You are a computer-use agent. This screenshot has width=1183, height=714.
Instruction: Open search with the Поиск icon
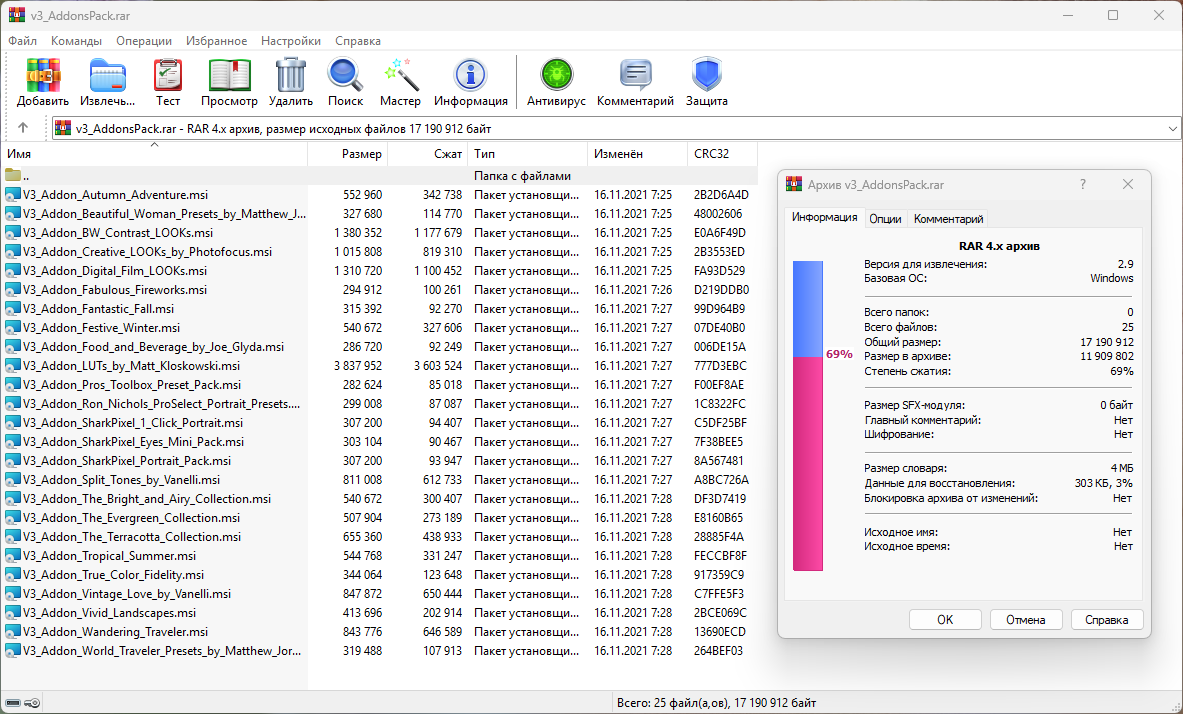pyautogui.click(x=345, y=76)
